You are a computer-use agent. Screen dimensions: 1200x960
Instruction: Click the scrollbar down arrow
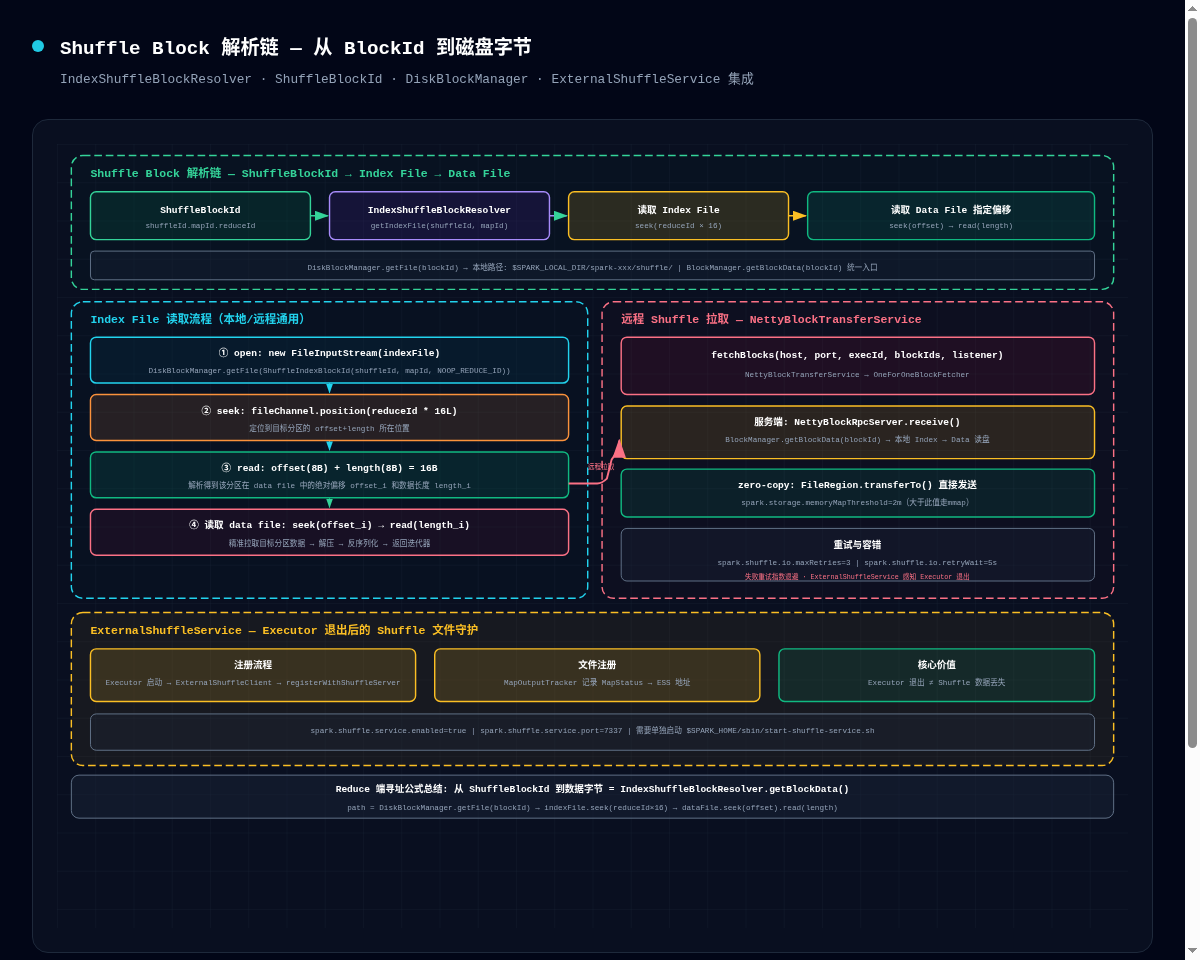[x=1192, y=950]
